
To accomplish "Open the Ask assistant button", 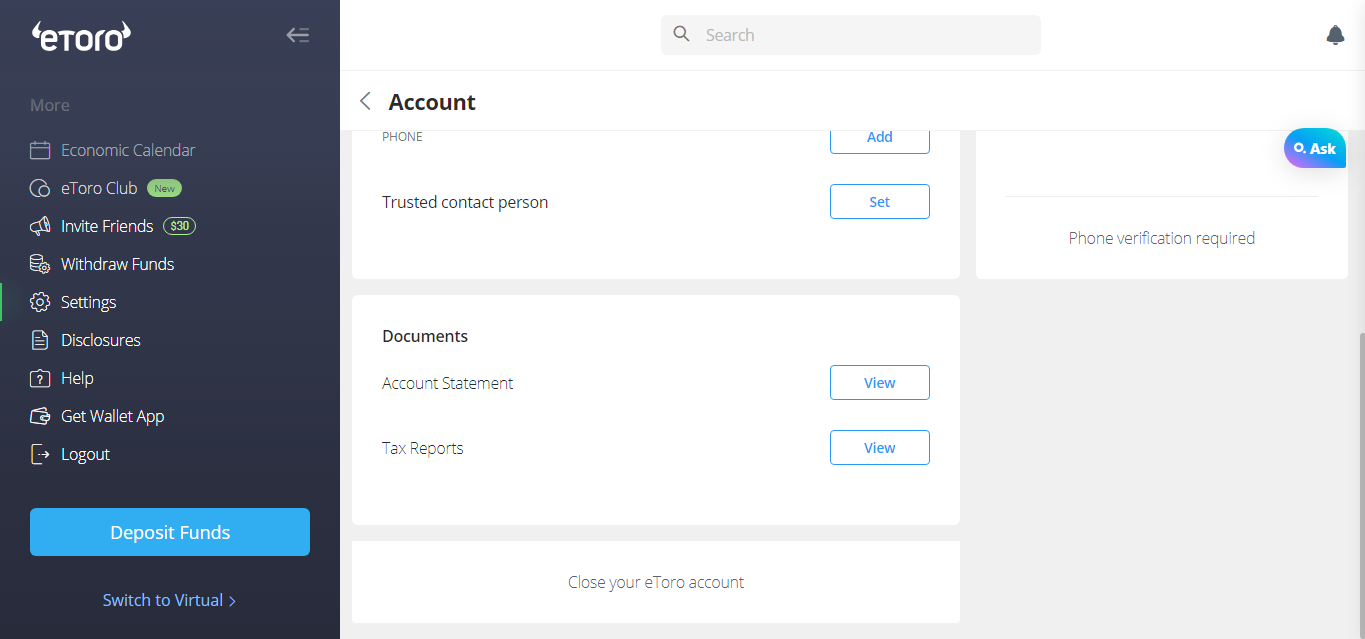I will [x=1315, y=148].
